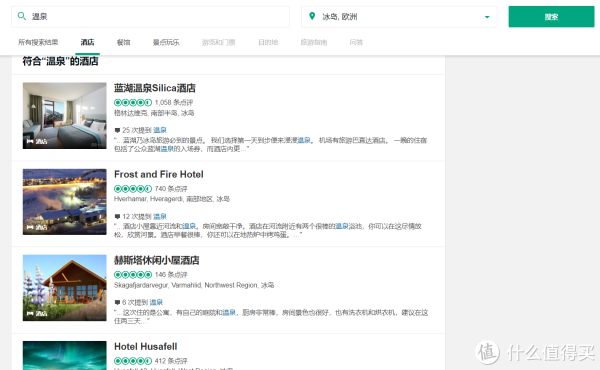This screenshot has width=600, height=370.
Task: Click comment icon beside 25 次提到
Action: pos(117,130)
